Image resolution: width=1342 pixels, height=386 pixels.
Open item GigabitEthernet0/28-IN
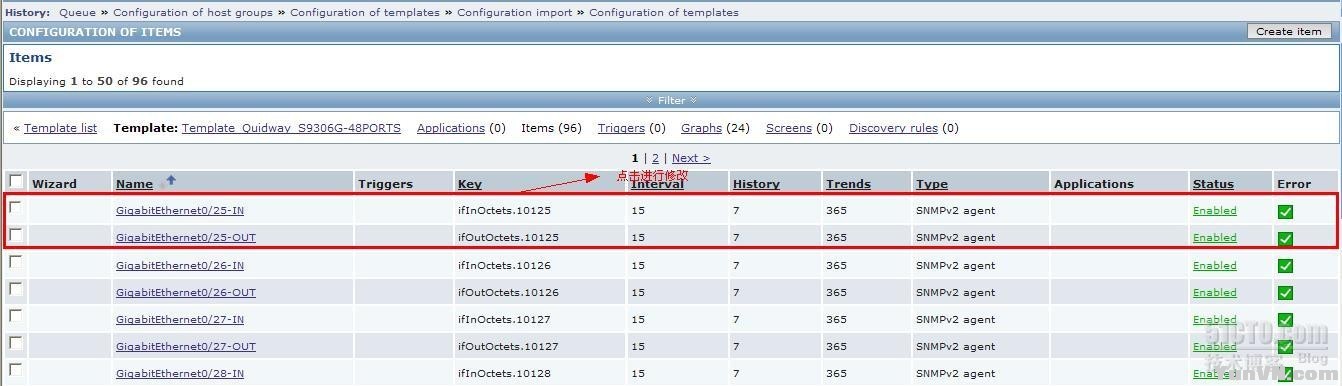click(180, 374)
